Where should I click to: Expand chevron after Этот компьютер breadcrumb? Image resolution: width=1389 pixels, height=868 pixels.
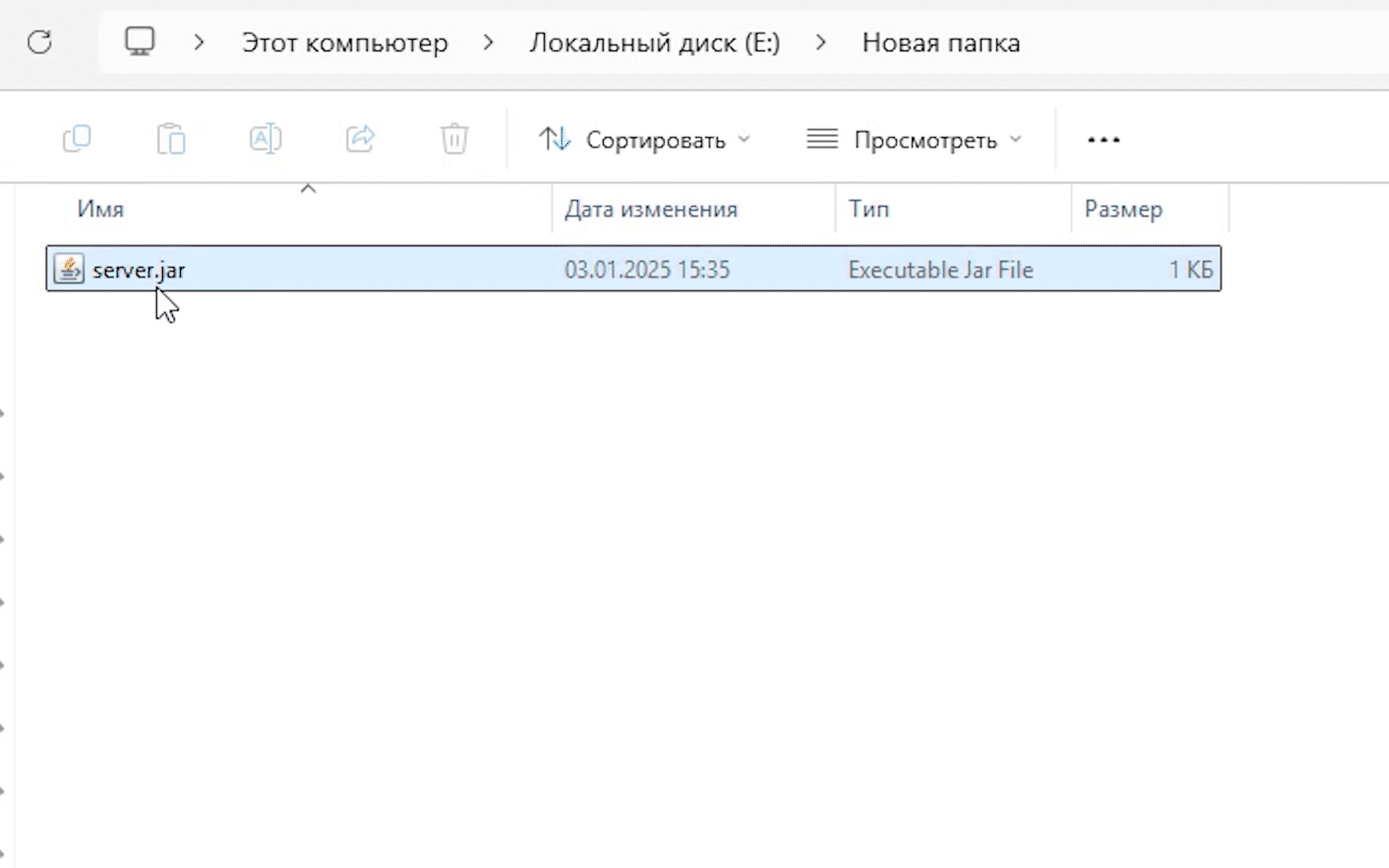coord(489,42)
